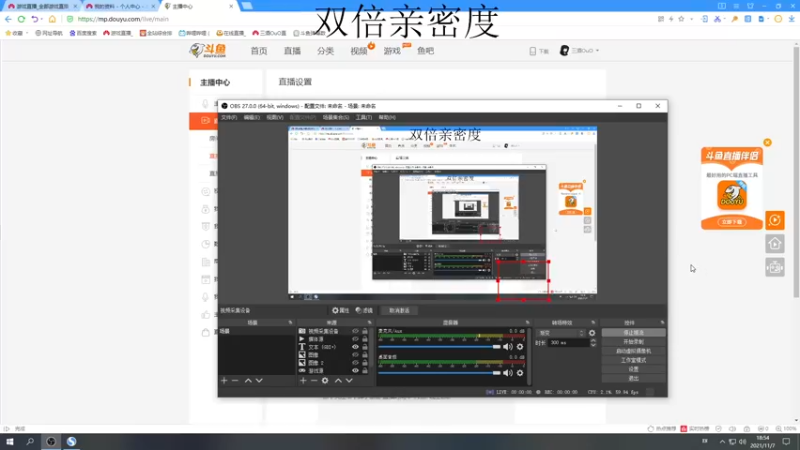Go back with the browser back arrow
This screenshot has width=800, height=450.
[x=8, y=19]
